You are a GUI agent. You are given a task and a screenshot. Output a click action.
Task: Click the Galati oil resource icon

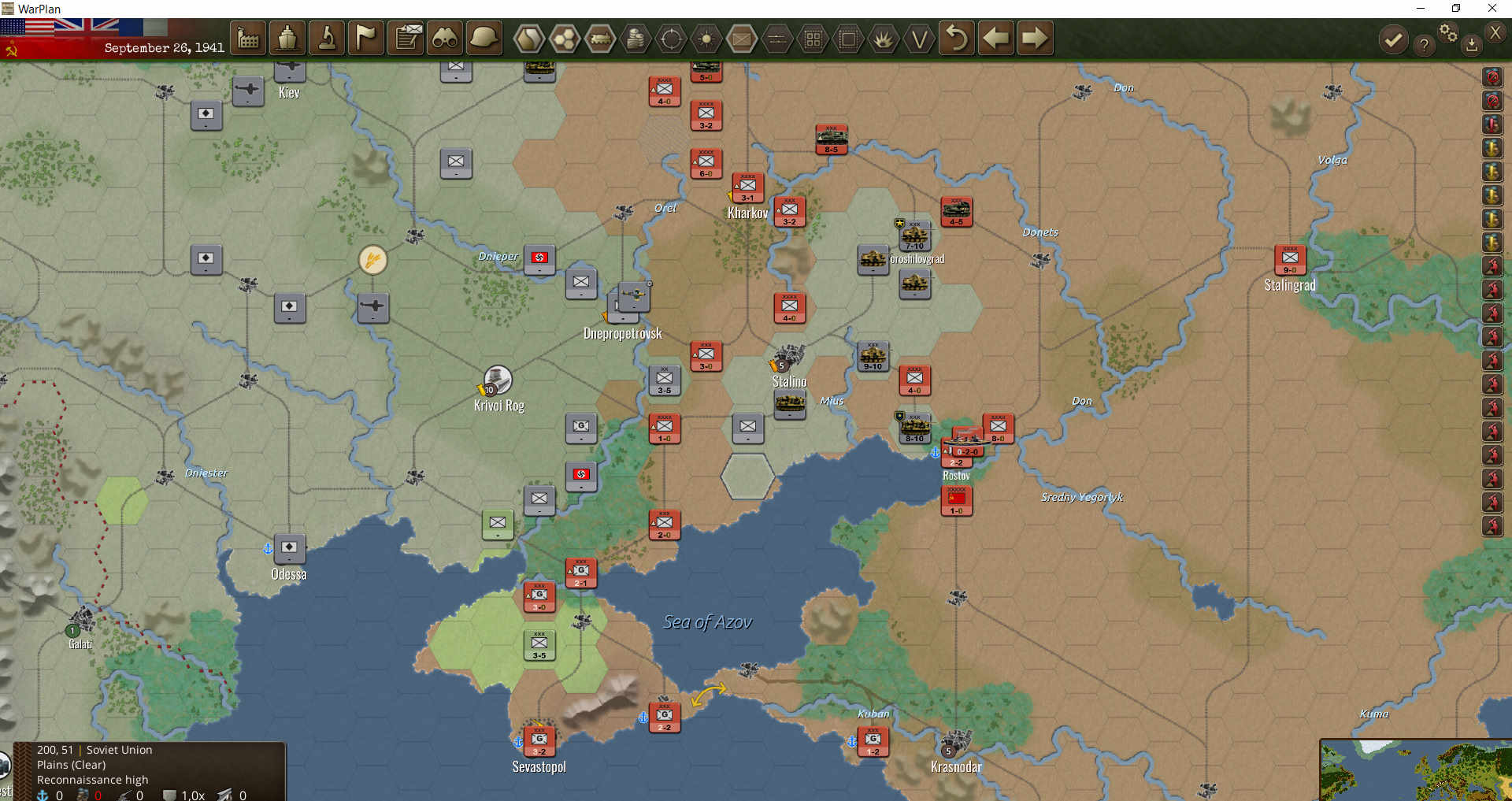pyautogui.click(x=80, y=622)
